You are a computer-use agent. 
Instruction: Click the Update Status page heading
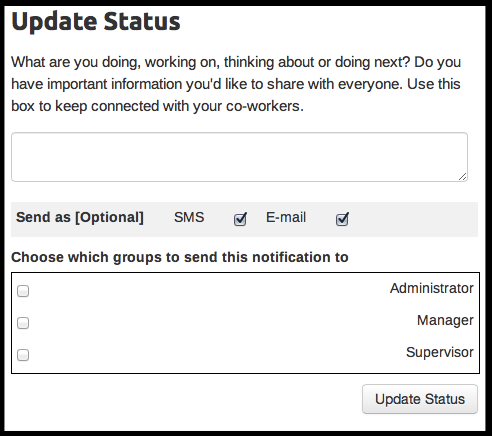(96, 21)
